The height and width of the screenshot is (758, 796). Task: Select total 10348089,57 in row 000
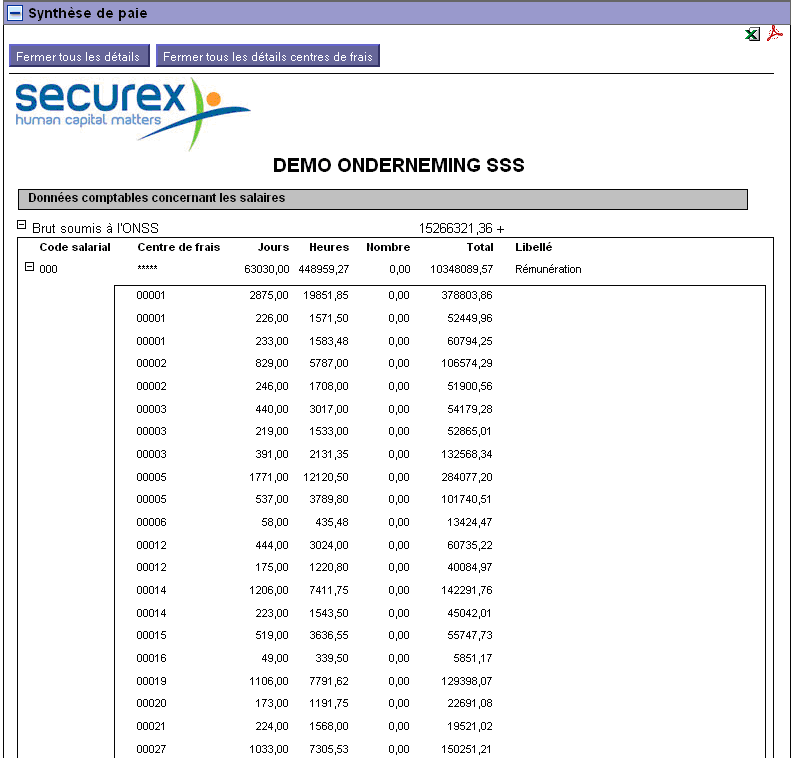click(461, 269)
